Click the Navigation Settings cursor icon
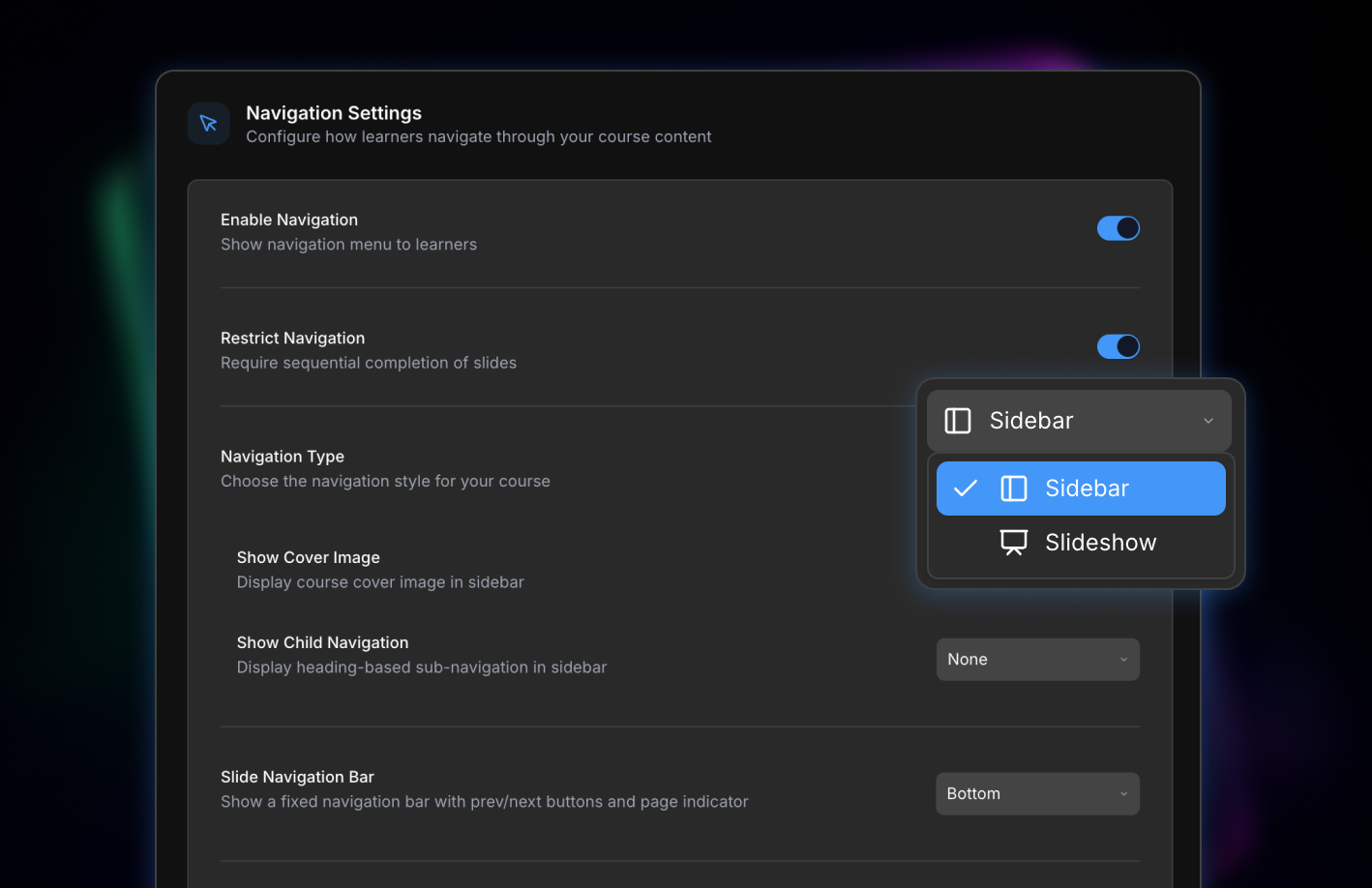This screenshot has height=888, width=1372. [x=208, y=124]
